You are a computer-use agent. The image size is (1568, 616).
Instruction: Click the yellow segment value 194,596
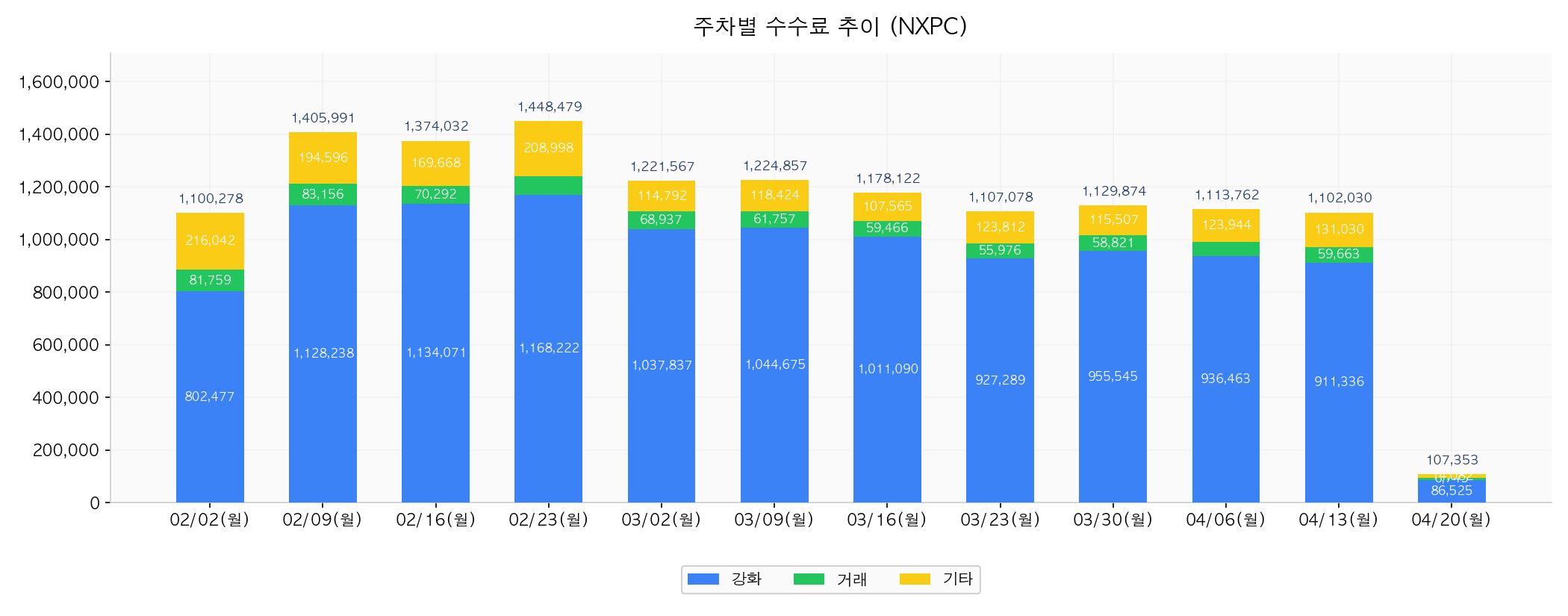323,158
